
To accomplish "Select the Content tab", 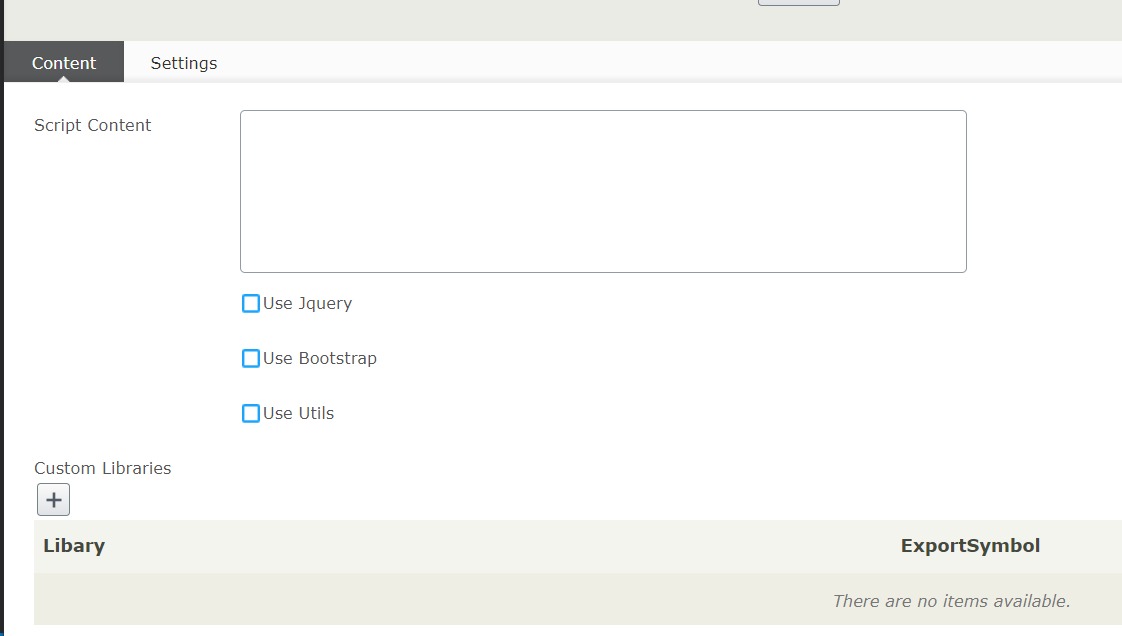I will click(x=64, y=63).
